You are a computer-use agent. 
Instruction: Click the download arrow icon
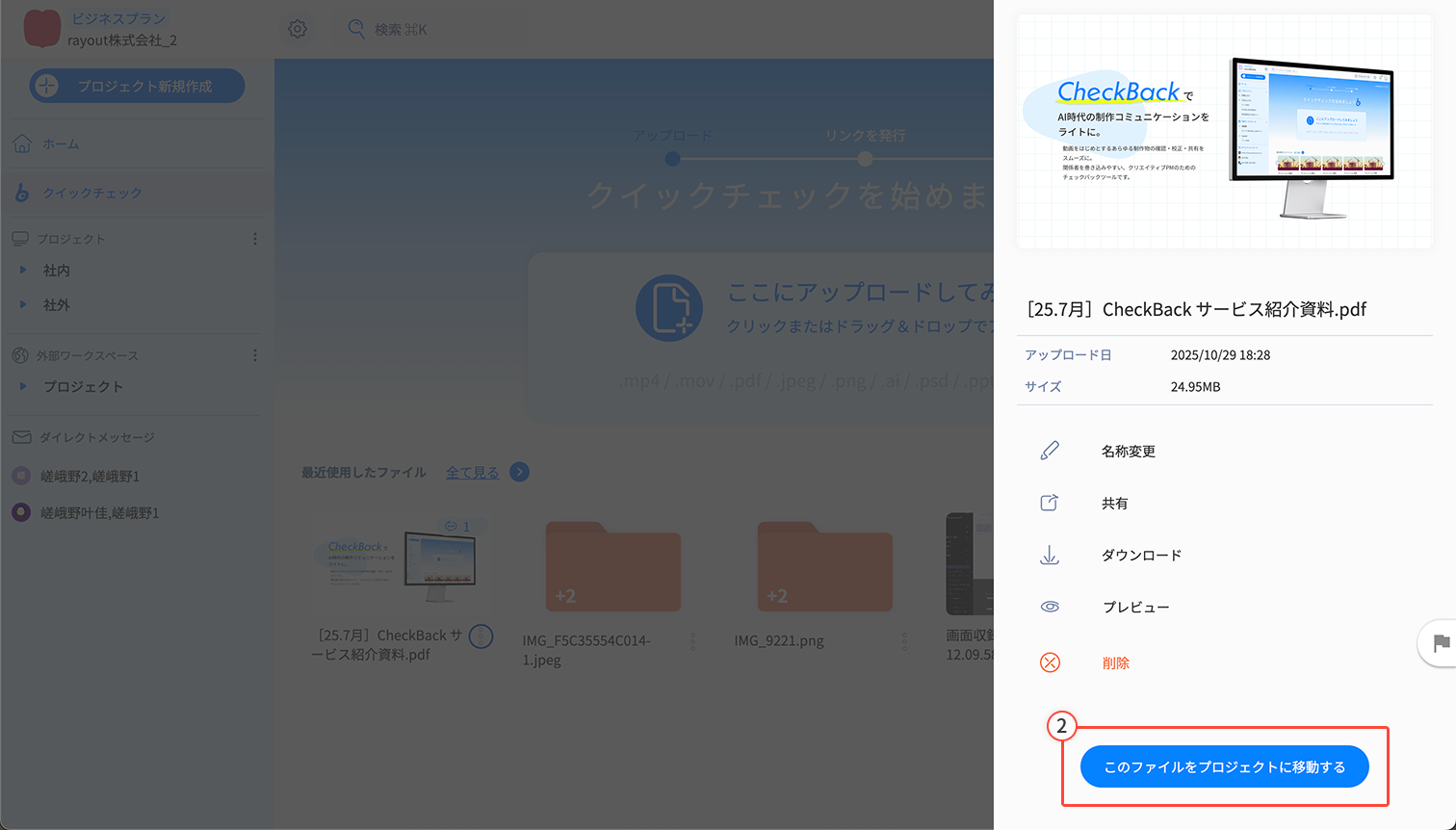tap(1050, 556)
